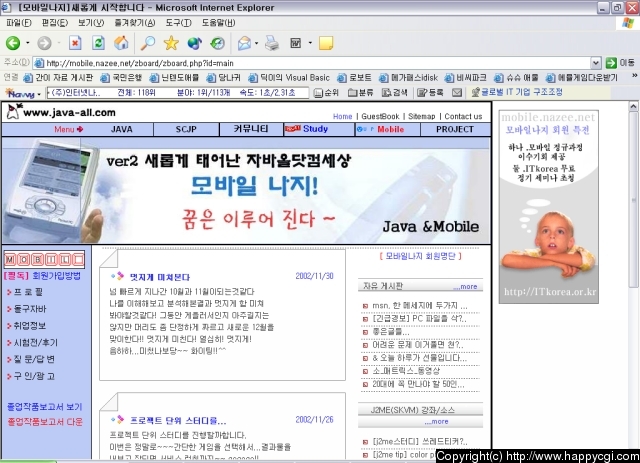Expand the Back button history dropdown
Screen dimensions: 640x463
(27, 43)
